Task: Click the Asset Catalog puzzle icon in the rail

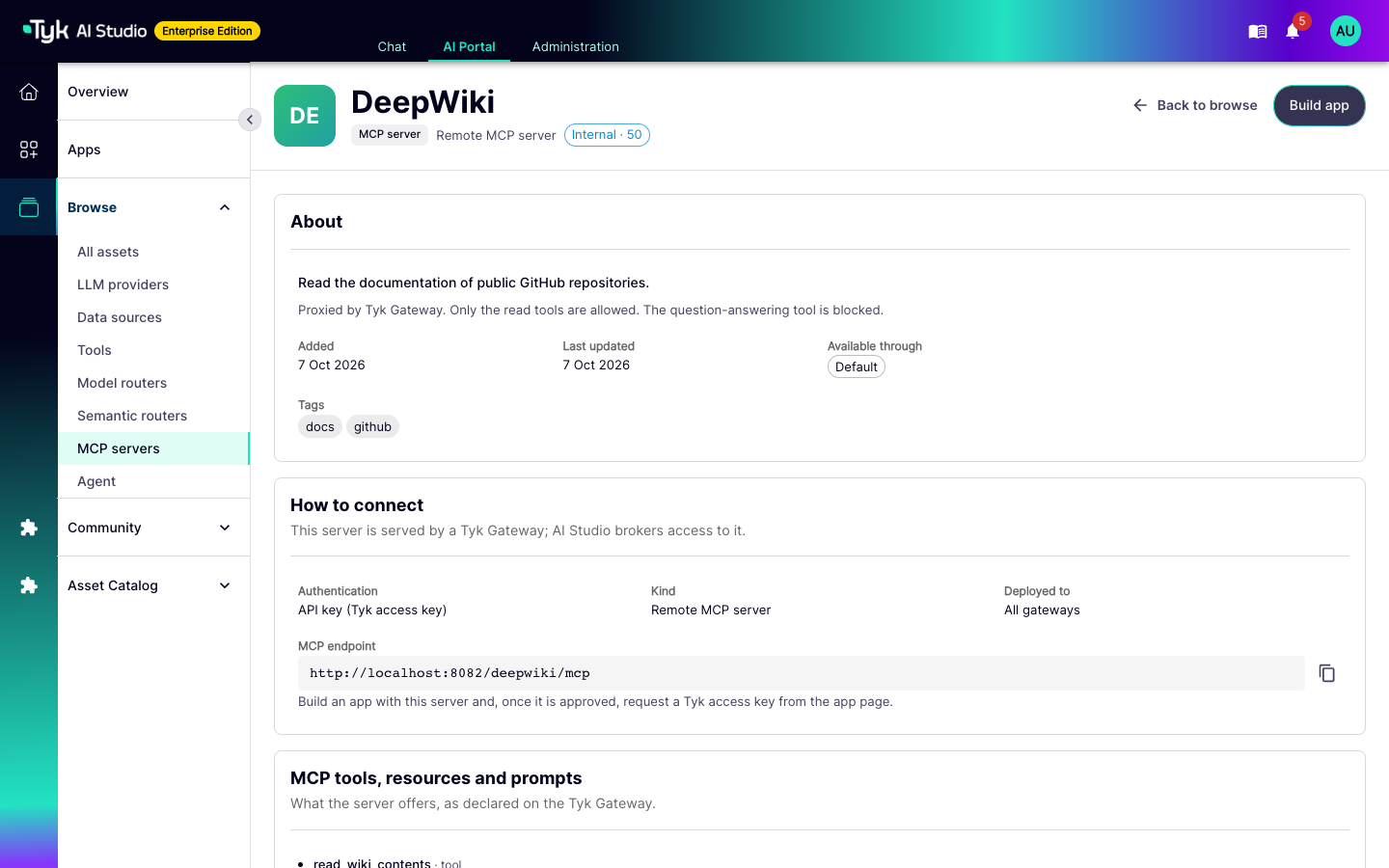Action: click(x=29, y=585)
